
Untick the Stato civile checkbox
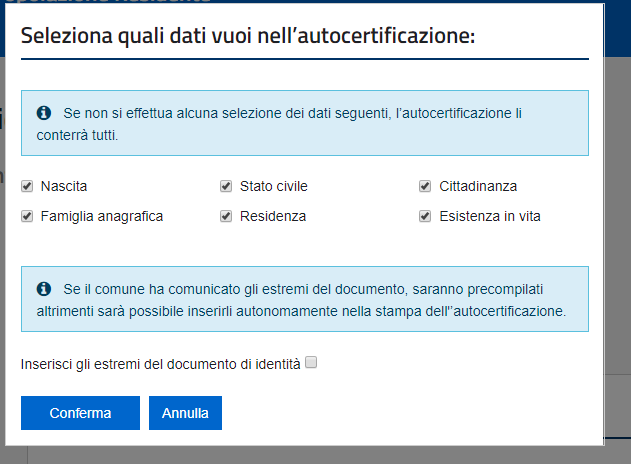pyautogui.click(x=226, y=186)
